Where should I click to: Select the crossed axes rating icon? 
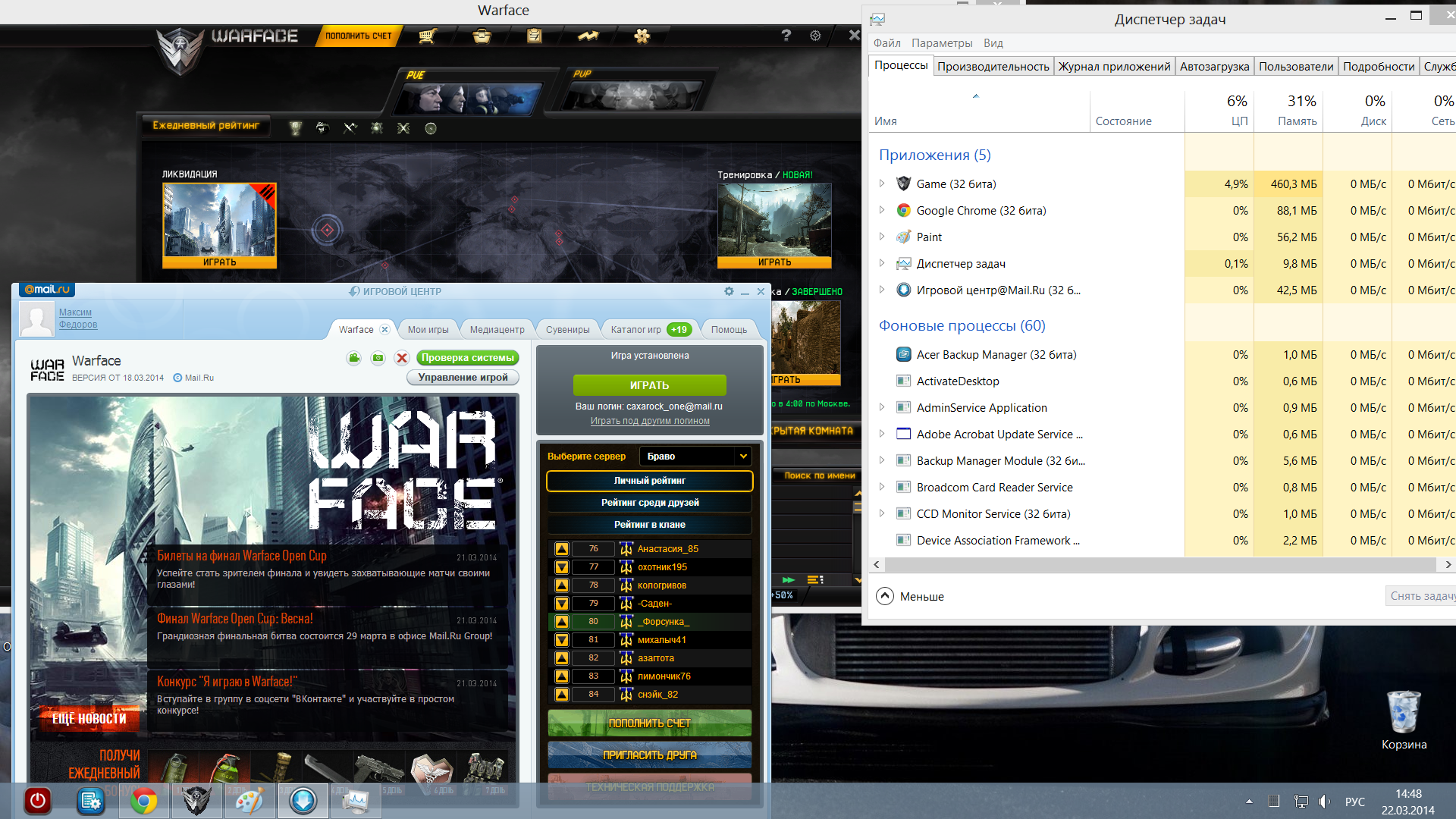coord(350,128)
